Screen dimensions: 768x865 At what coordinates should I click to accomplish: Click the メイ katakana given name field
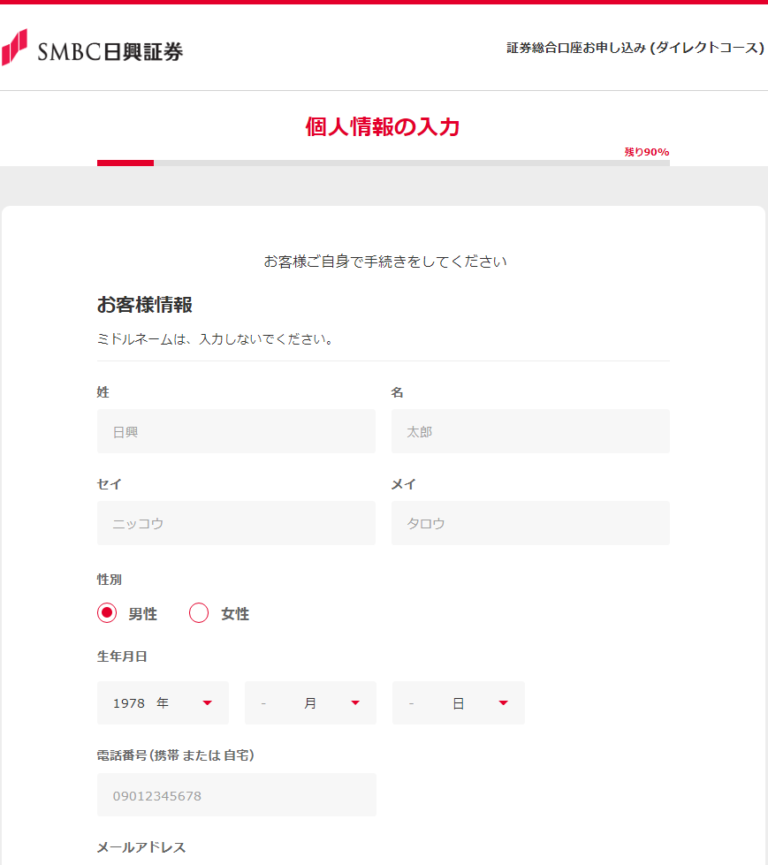[x=530, y=523]
